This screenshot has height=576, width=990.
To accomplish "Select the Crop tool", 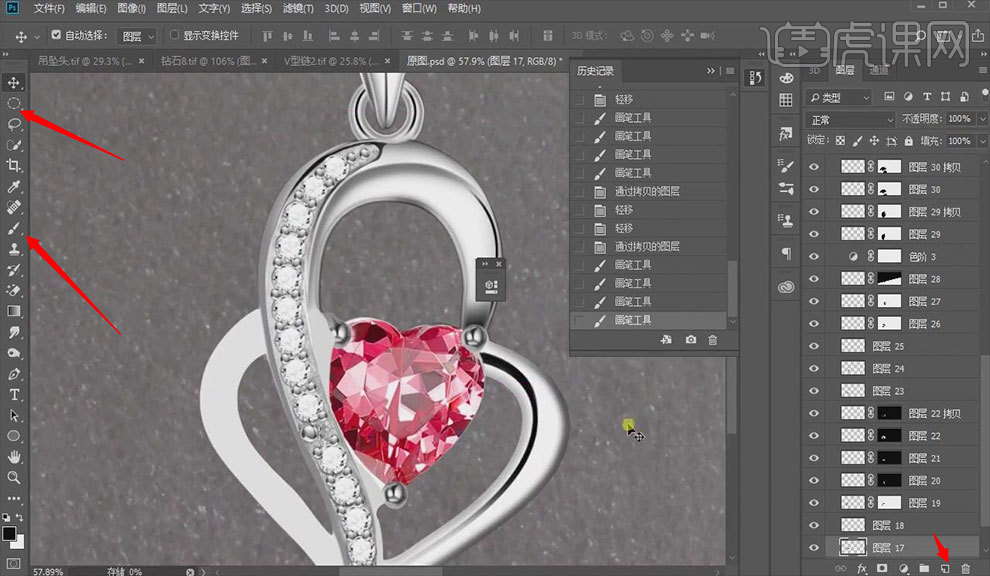I will (14, 166).
